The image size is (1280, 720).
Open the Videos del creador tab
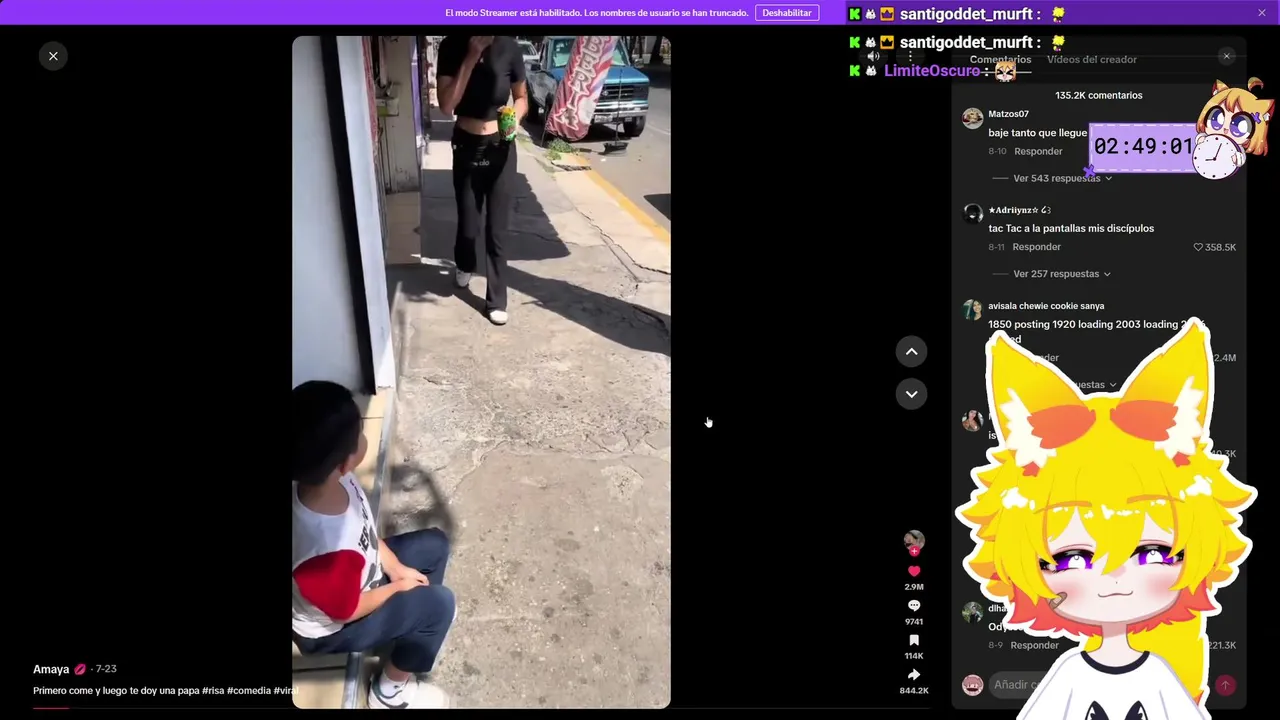[x=1092, y=60]
